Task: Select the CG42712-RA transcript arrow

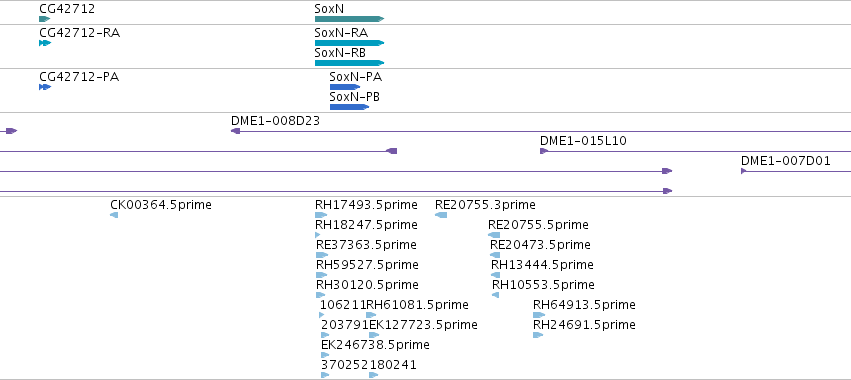Action: click(45, 43)
